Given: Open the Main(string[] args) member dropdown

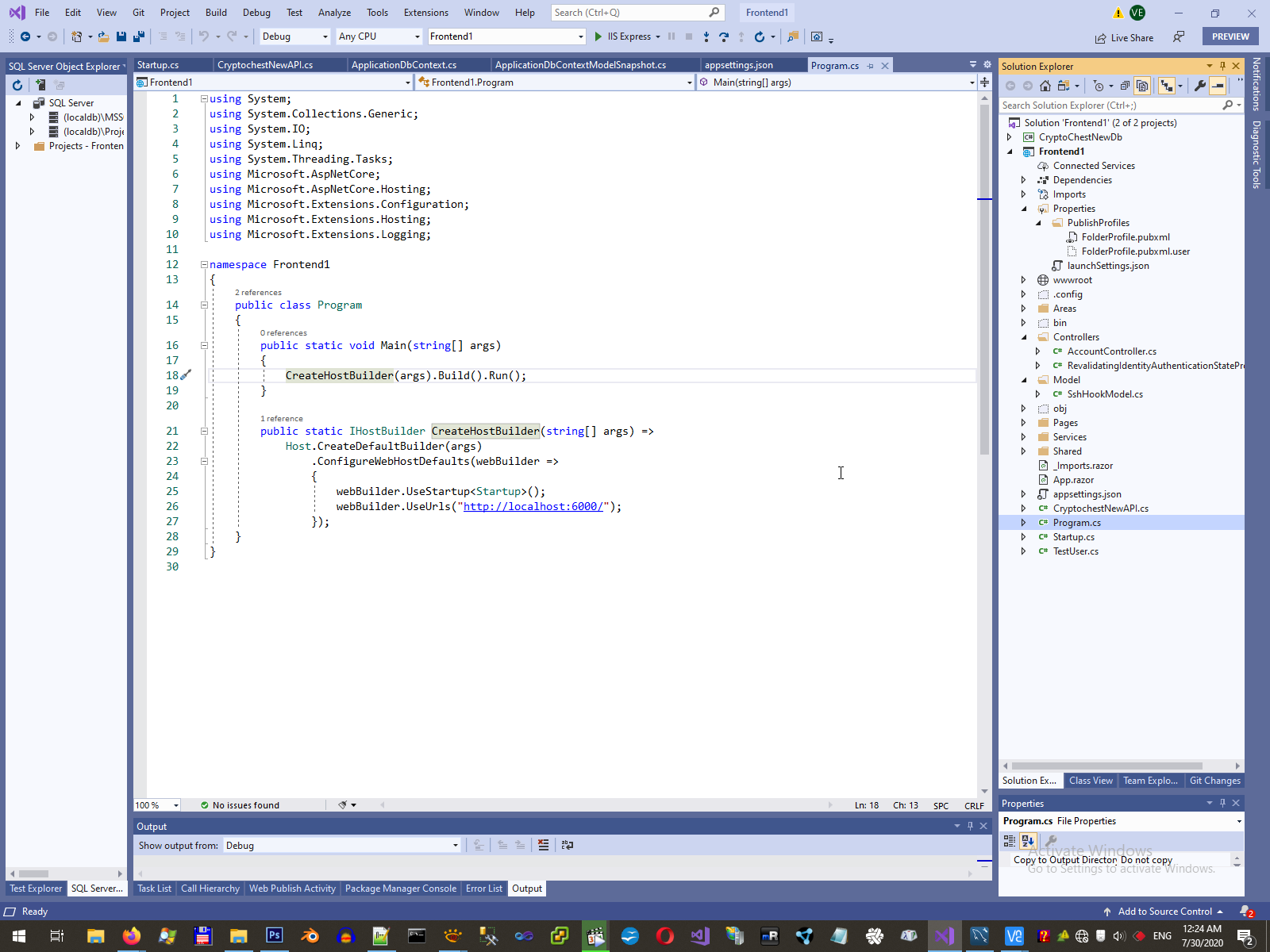Looking at the screenshot, I should pos(837,83).
